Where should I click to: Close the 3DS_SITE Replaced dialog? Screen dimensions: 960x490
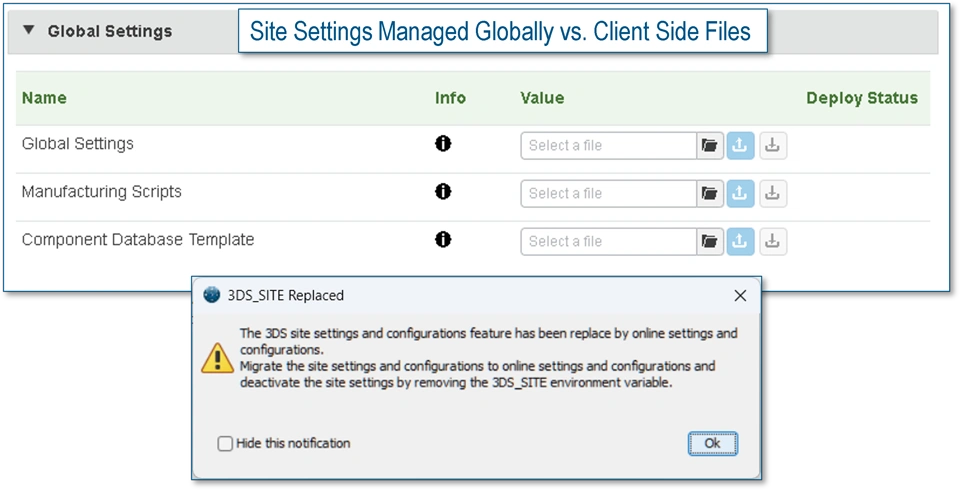pyautogui.click(x=740, y=296)
